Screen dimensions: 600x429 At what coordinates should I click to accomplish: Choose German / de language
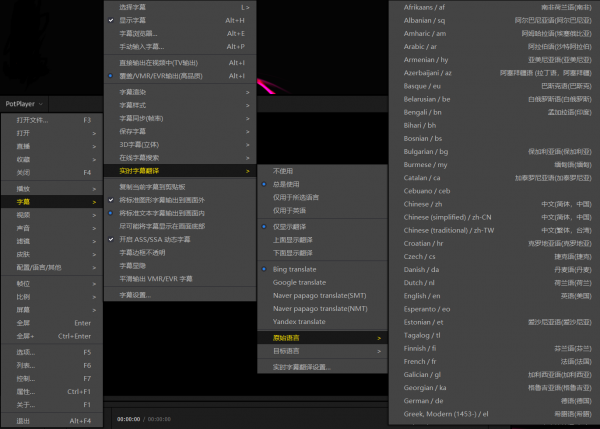pos(494,401)
